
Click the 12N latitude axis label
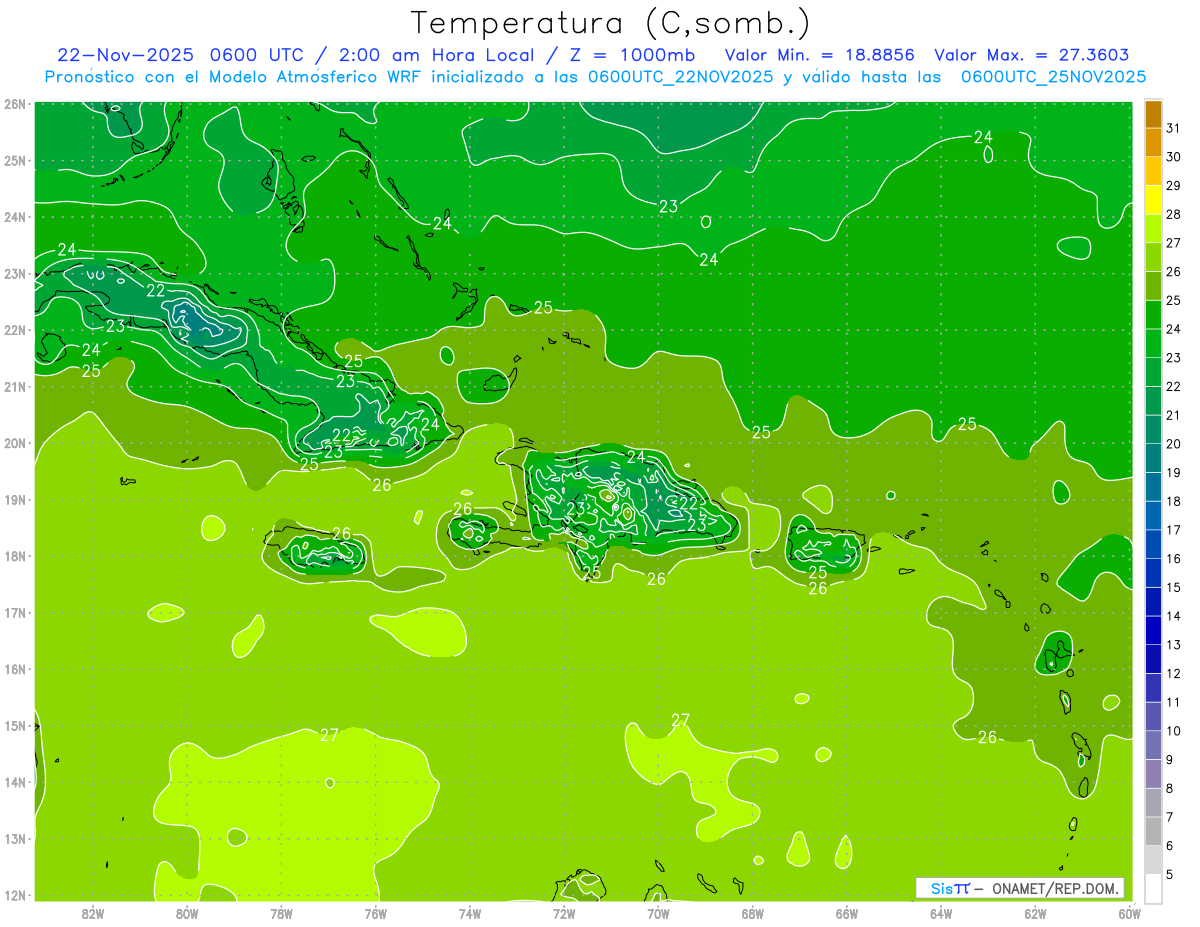pos(15,895)
